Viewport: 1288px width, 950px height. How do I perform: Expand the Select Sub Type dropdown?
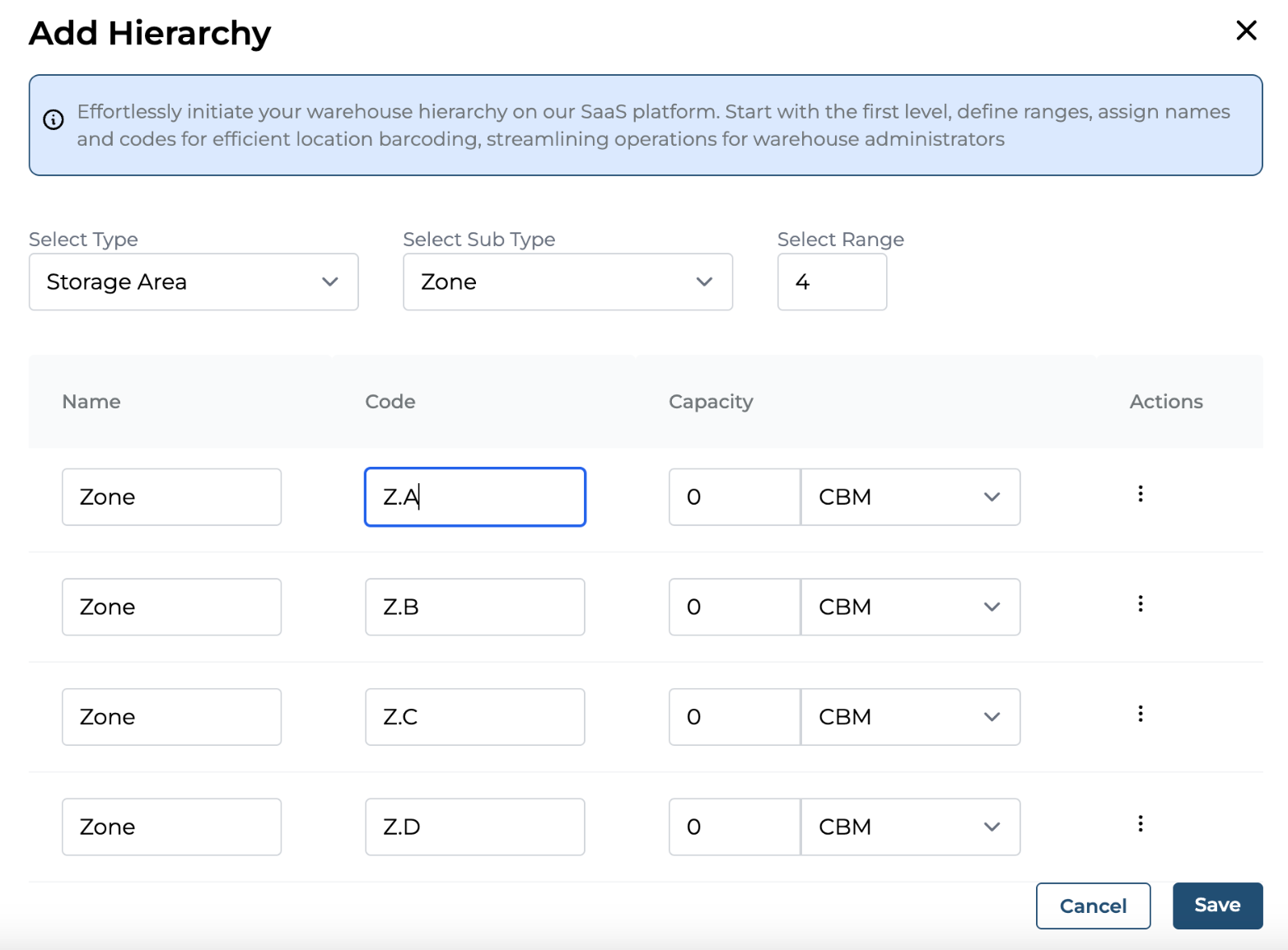tap(567, 282)
